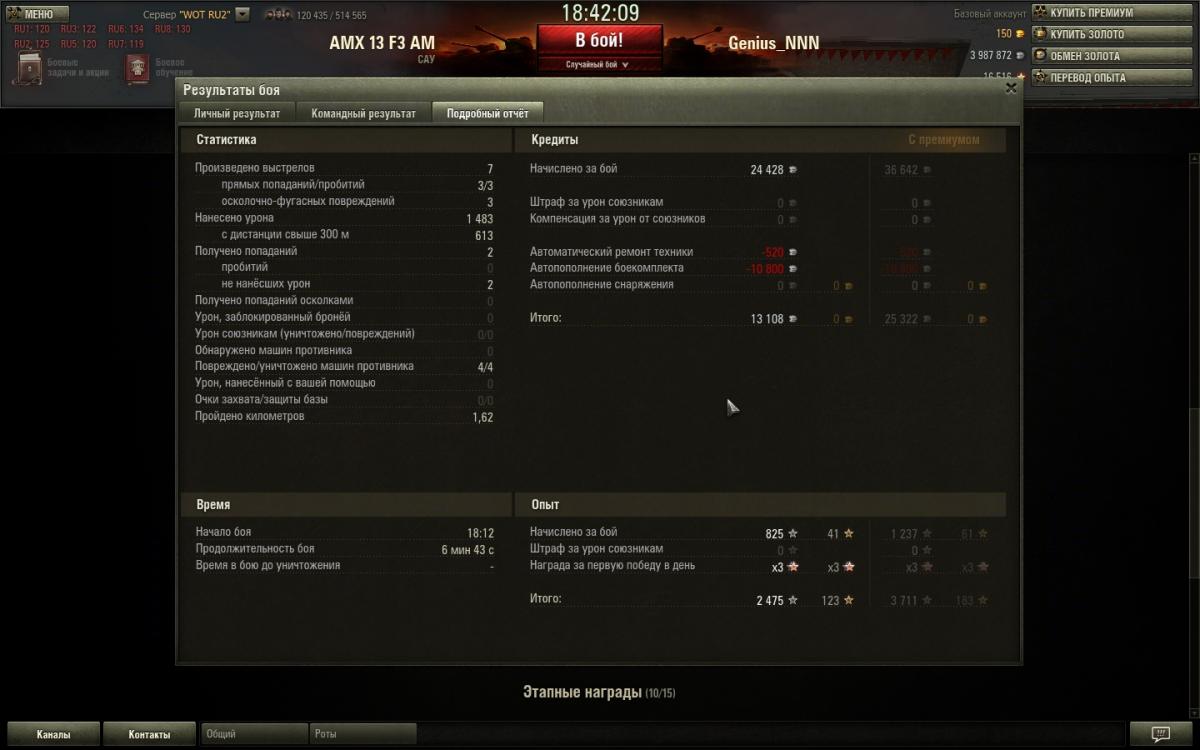Switch to the Командный результат tab
The image size is (1200, 750).
(364, 113)
